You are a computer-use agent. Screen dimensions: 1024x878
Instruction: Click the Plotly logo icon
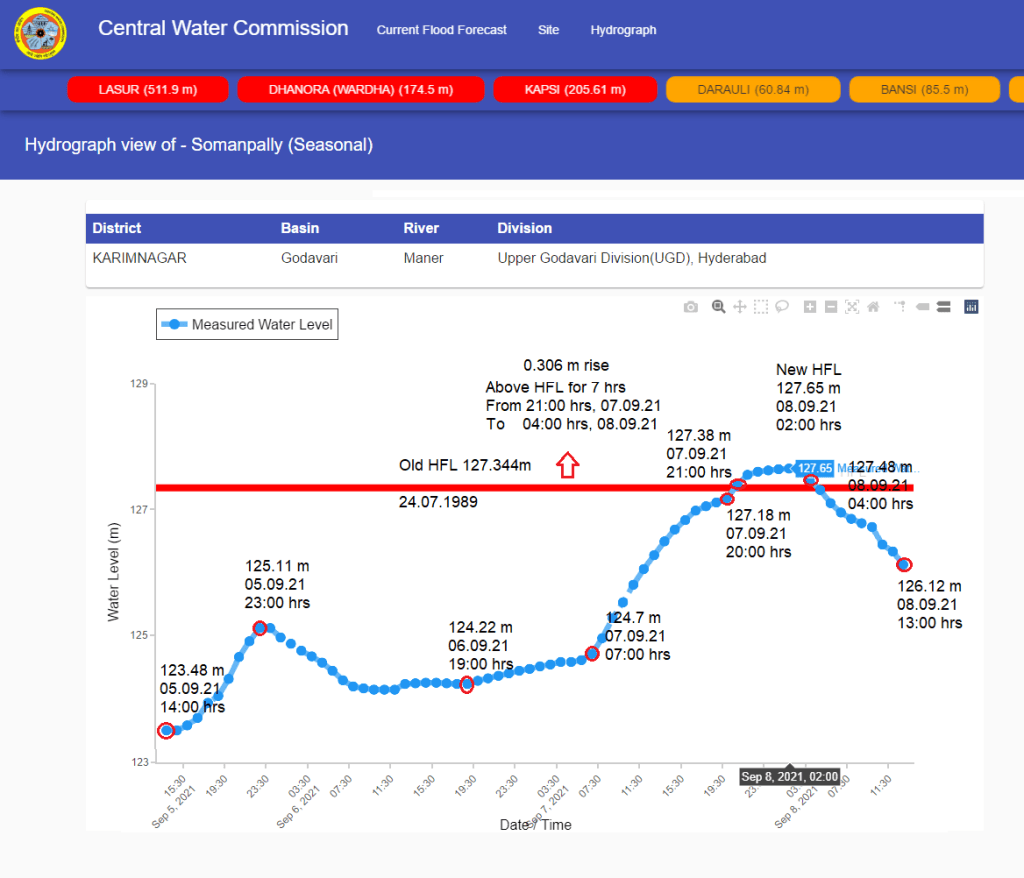[x=971, y=307]
